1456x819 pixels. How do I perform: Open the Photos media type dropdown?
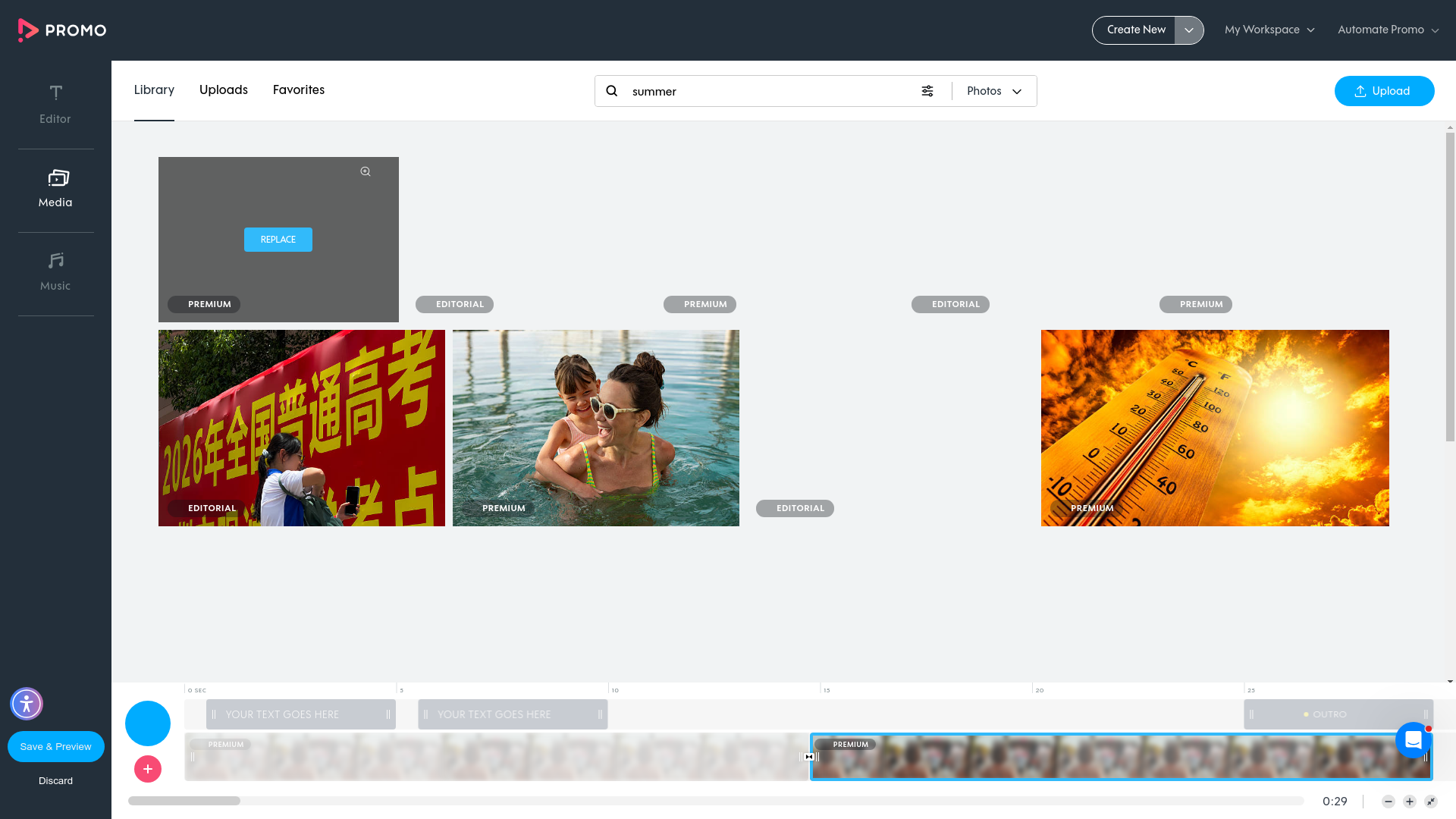point(994,91)
